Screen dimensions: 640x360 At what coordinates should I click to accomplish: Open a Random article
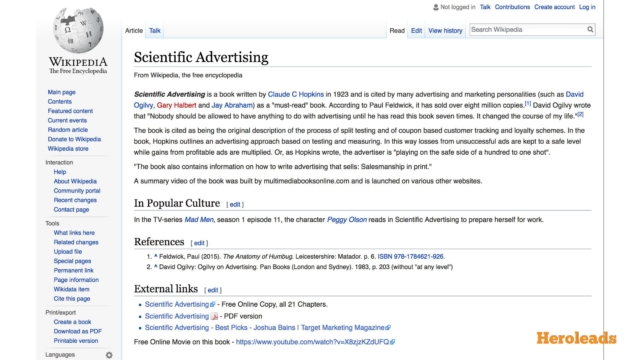68,130
